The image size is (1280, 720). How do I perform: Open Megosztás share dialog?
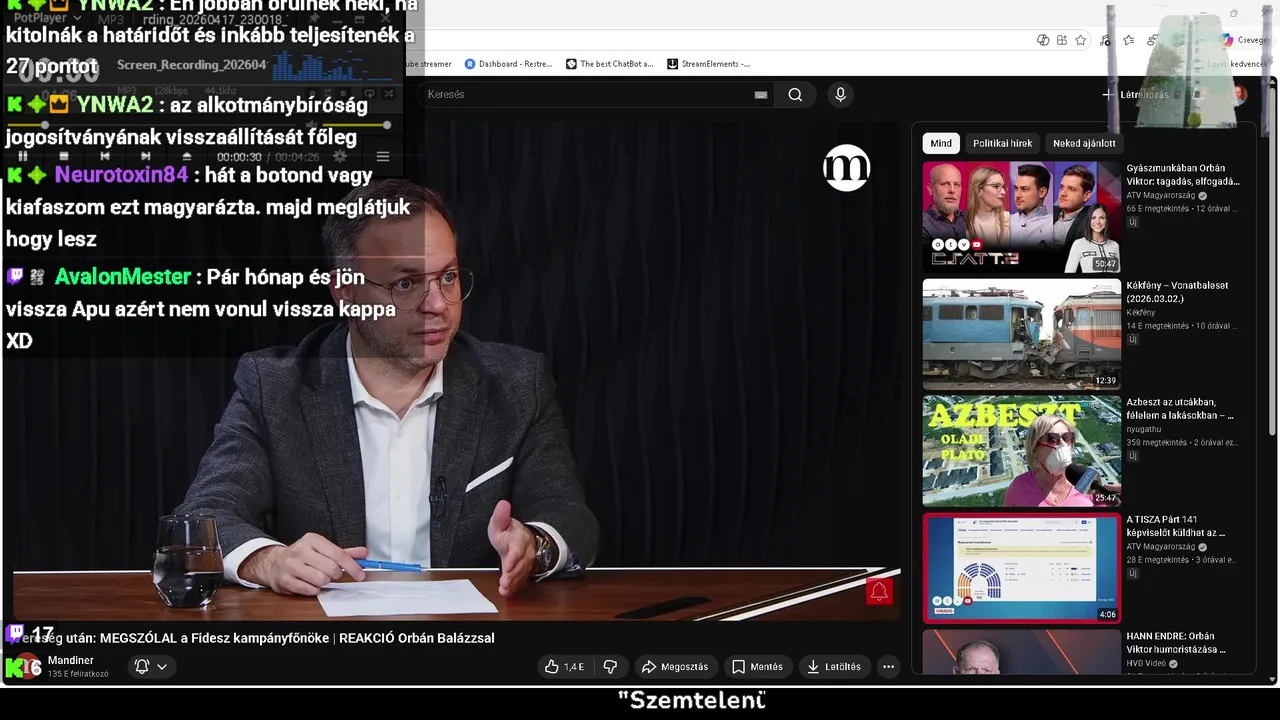pos(675,667)
